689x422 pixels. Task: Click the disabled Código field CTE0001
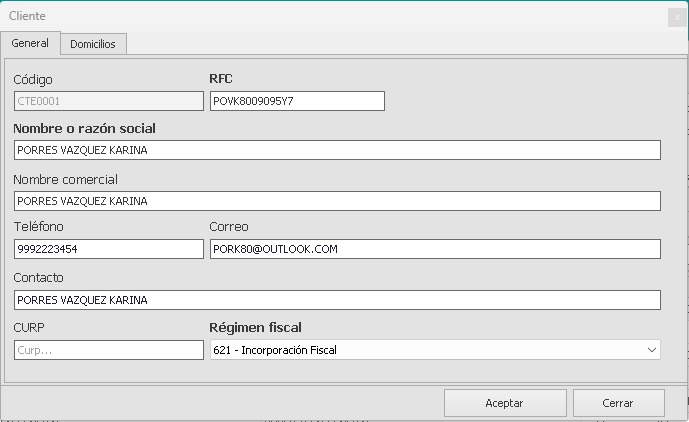click(108, 101)
